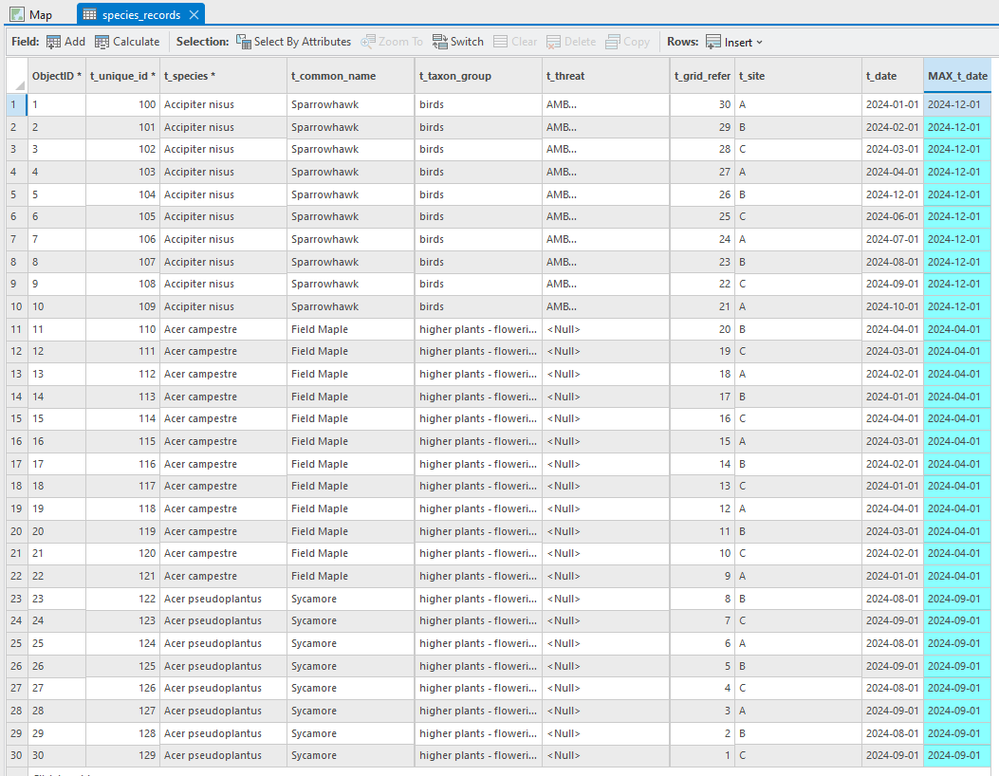Click Acer pseudoplantus in row 23

(223, 599)
